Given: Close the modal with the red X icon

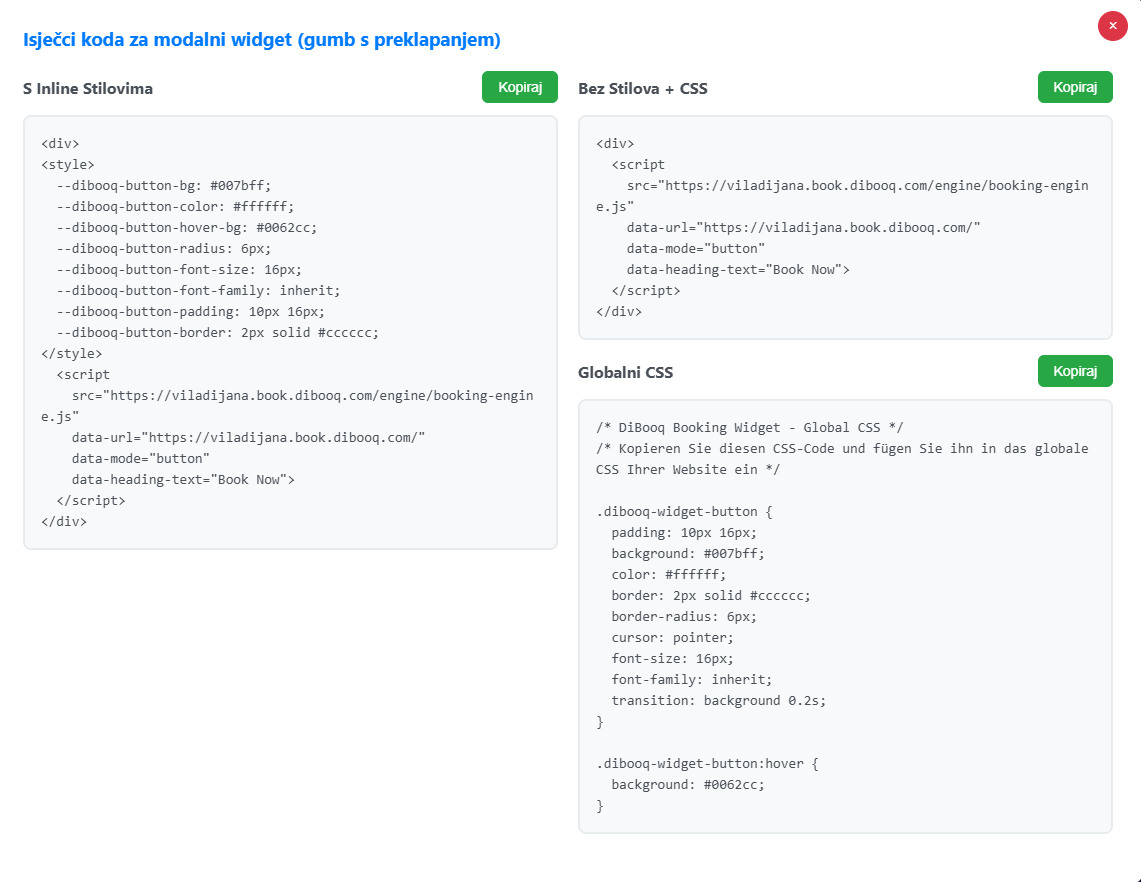Looking at the screenshot, I should (1112, 26).
